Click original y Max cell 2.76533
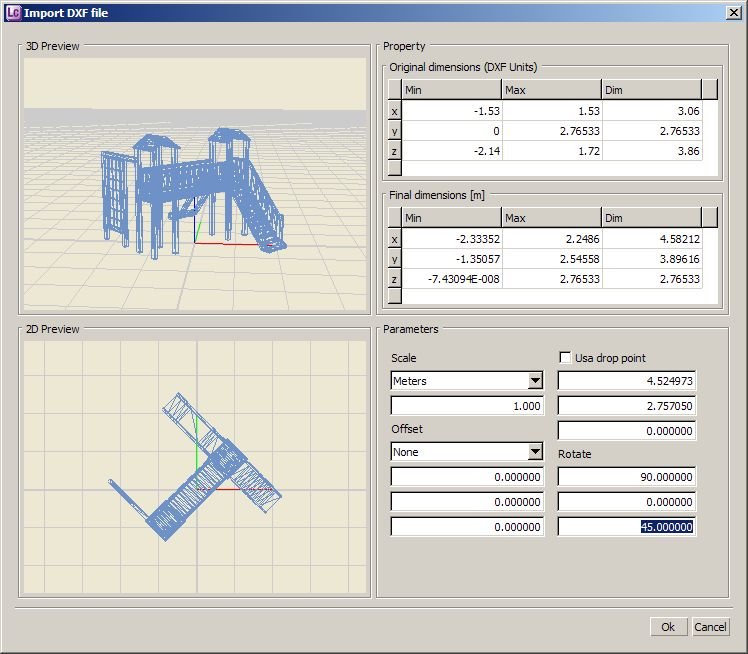 [x=552, y=131]
